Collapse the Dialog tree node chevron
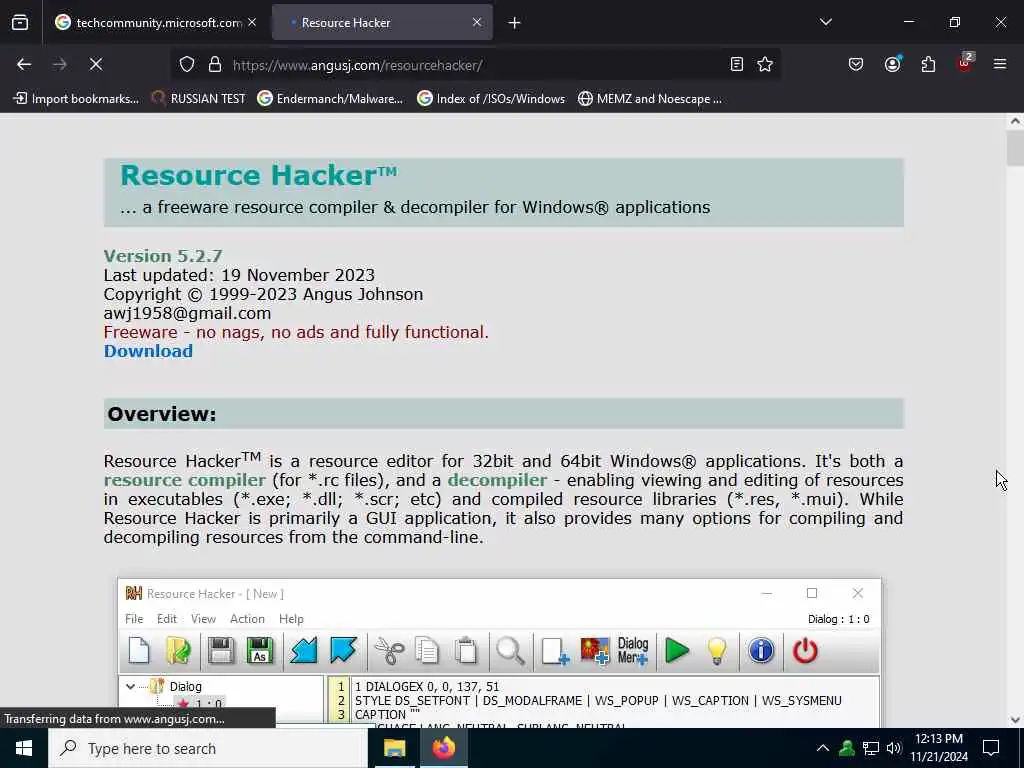This screenshot has width=1024, height=768. (x=131, y=686)
